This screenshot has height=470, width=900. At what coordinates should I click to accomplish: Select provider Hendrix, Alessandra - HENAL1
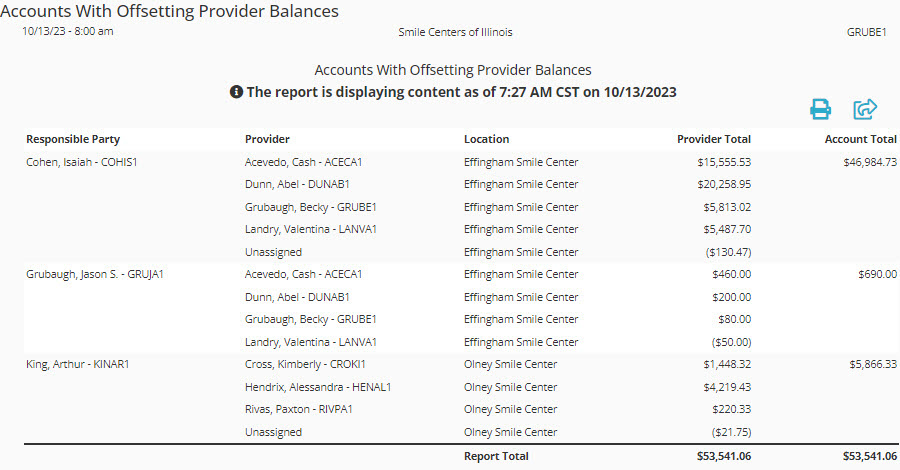click(318, 387)
